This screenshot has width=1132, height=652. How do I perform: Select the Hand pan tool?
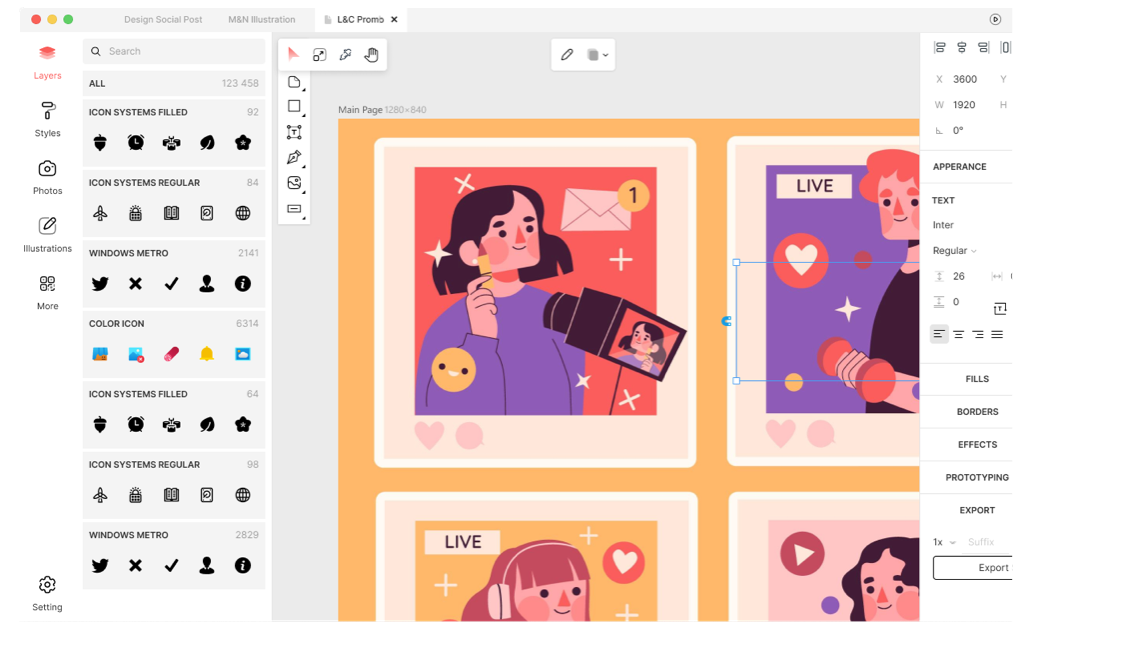pos(371,55)
